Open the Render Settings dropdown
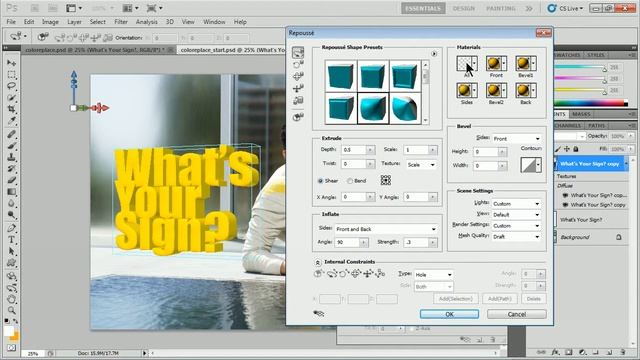 (516, 226)
